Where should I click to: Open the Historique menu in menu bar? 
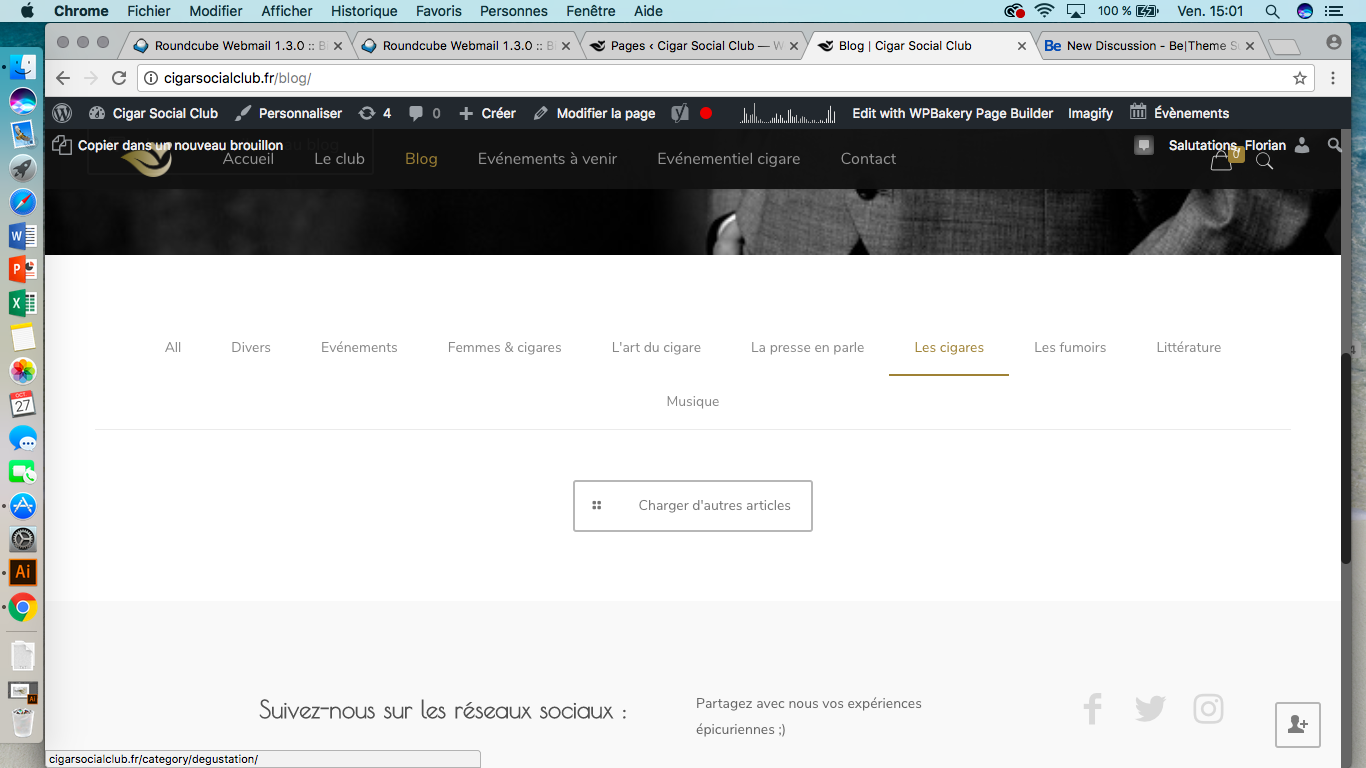(x=364, y=11)
